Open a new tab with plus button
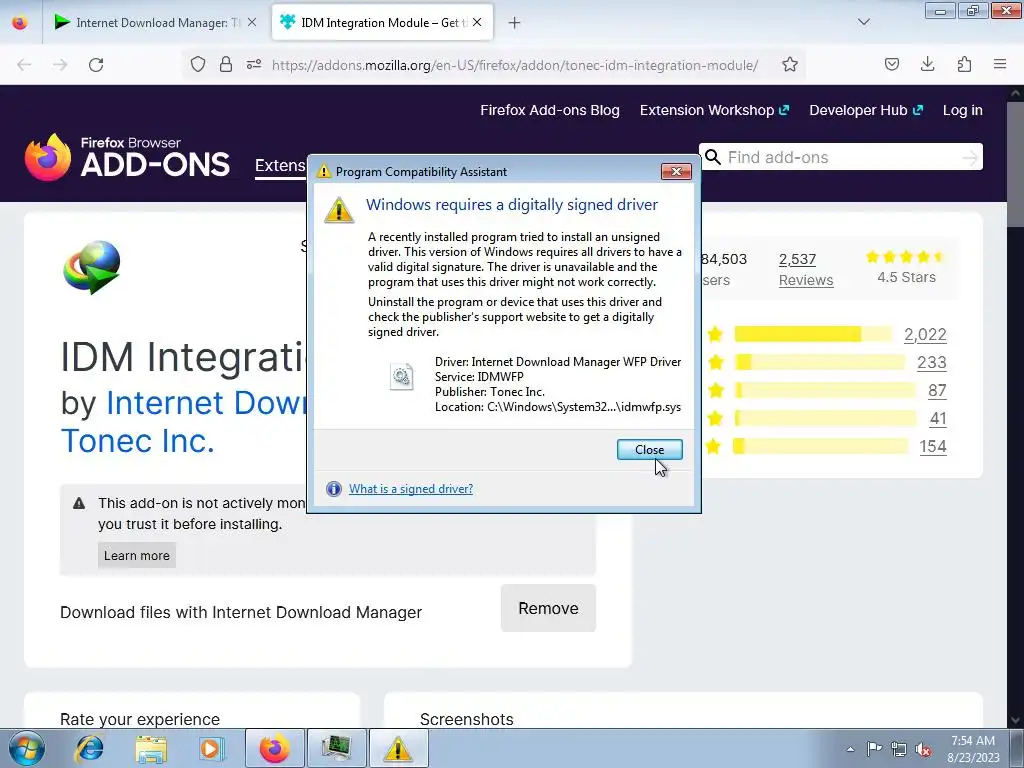 [x=515, y=23]
